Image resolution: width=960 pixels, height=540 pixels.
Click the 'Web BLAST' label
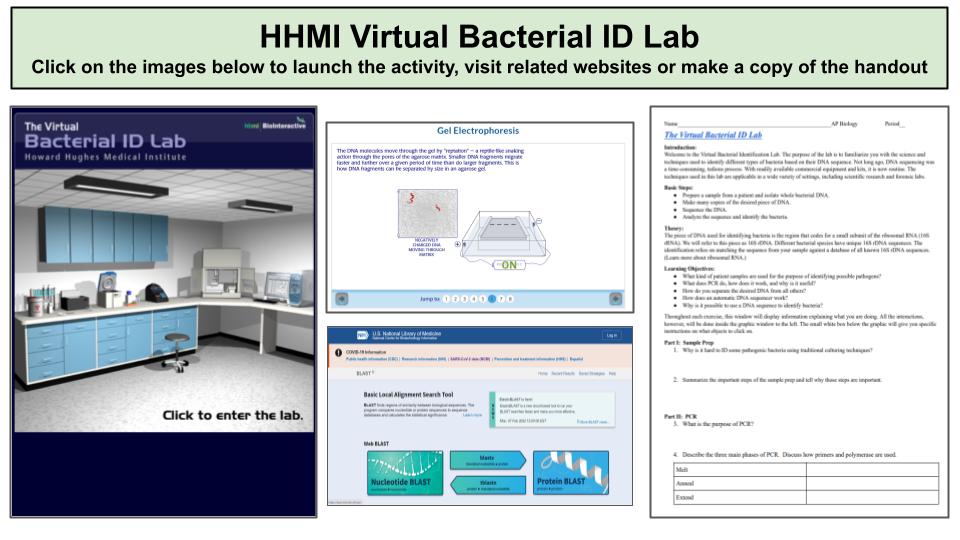click(x=376, y=443)
